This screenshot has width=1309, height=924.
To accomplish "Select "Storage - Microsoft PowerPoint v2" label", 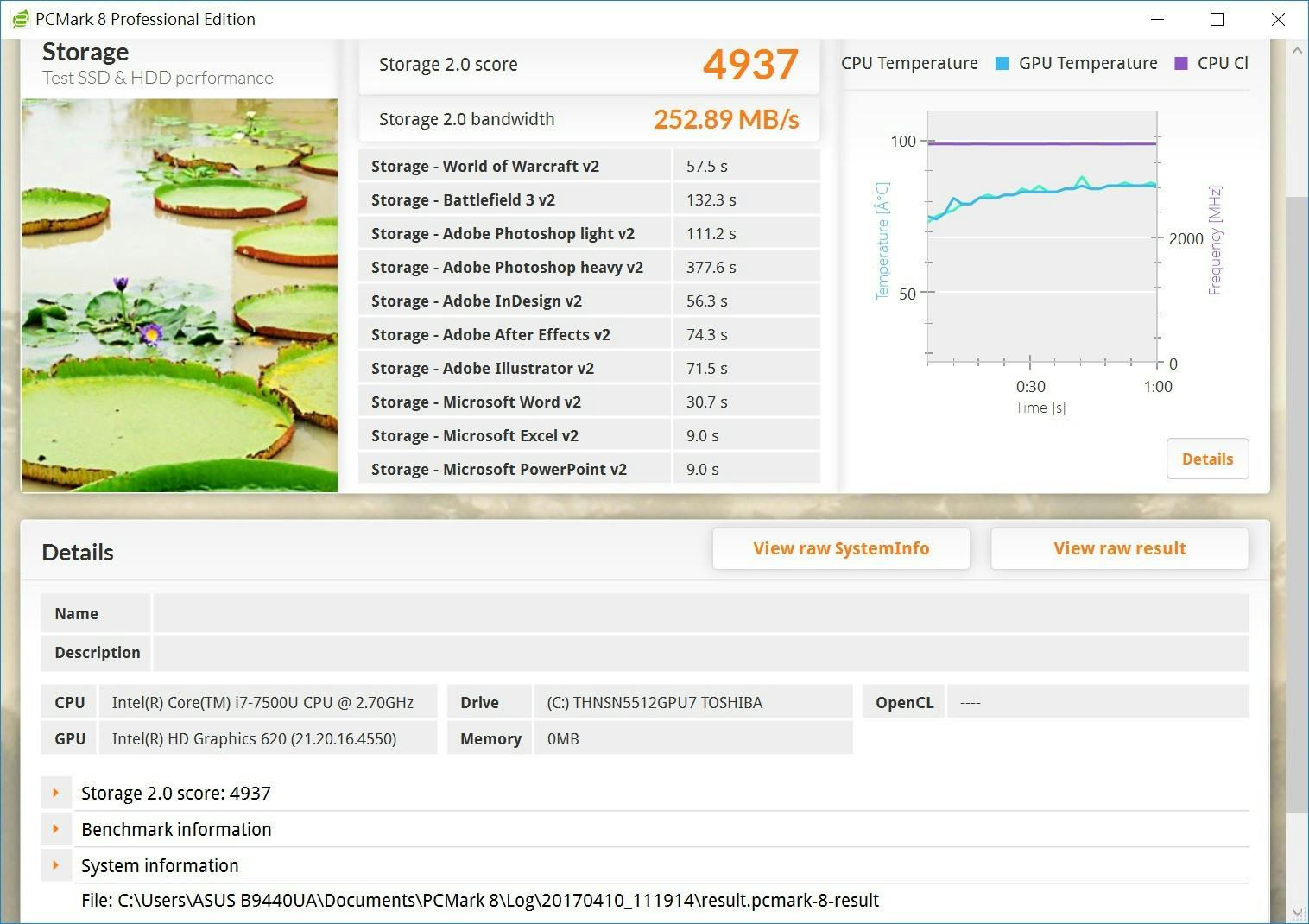I will point(499,469).
